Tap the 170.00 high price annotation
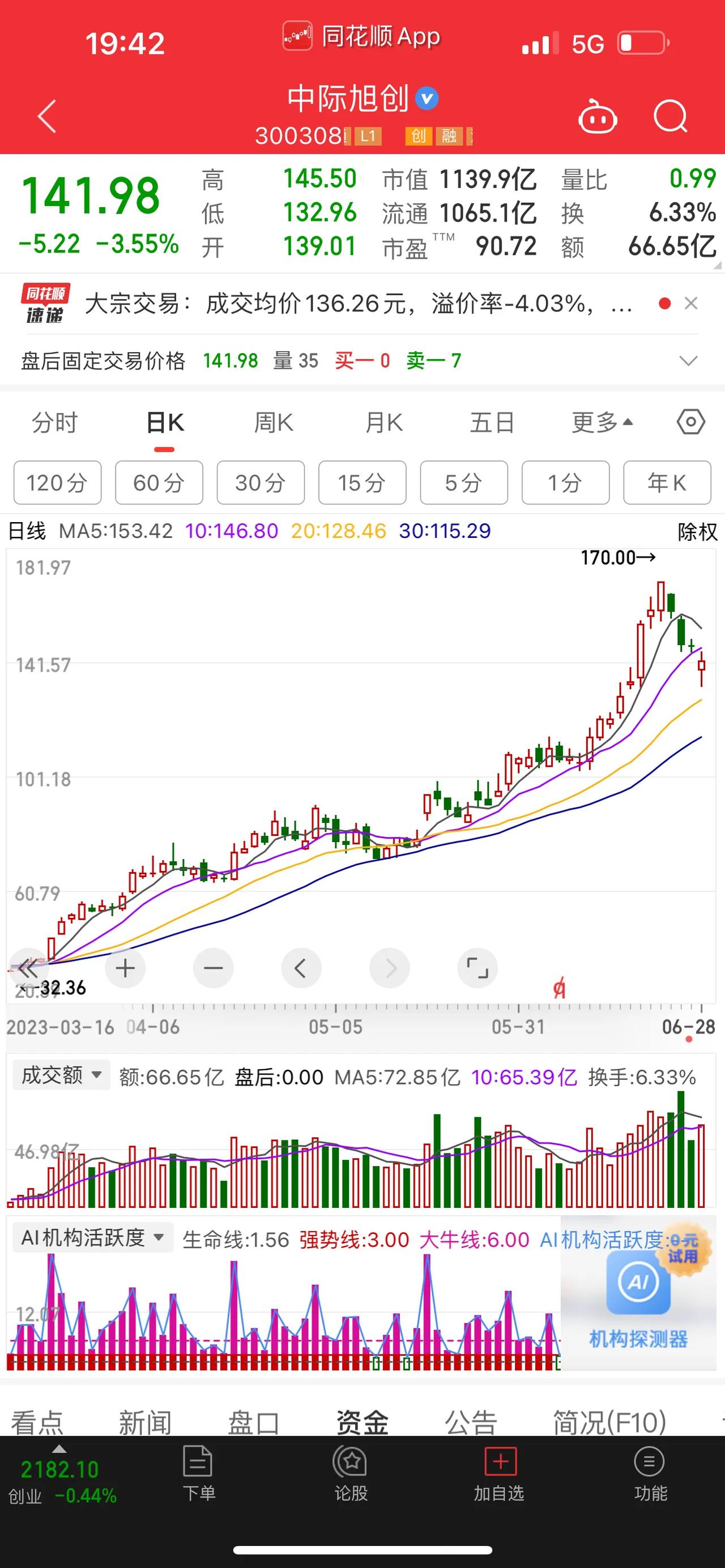The image size is (725, 1568). pyautogui.click(x=618, y=558)
